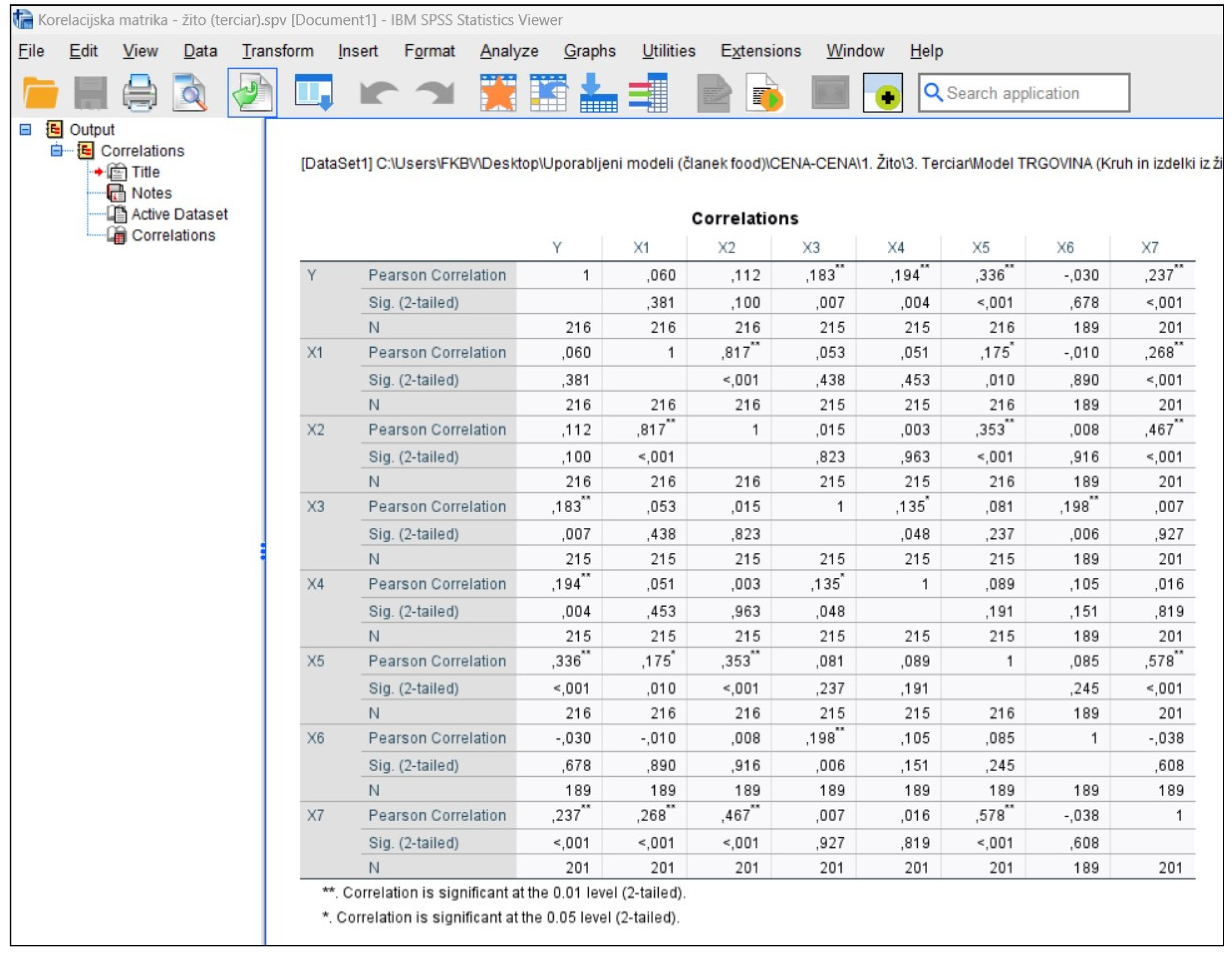1232x953 pixels.
Task: Select Active Dataset in outline pane
Action: (179, 214)
